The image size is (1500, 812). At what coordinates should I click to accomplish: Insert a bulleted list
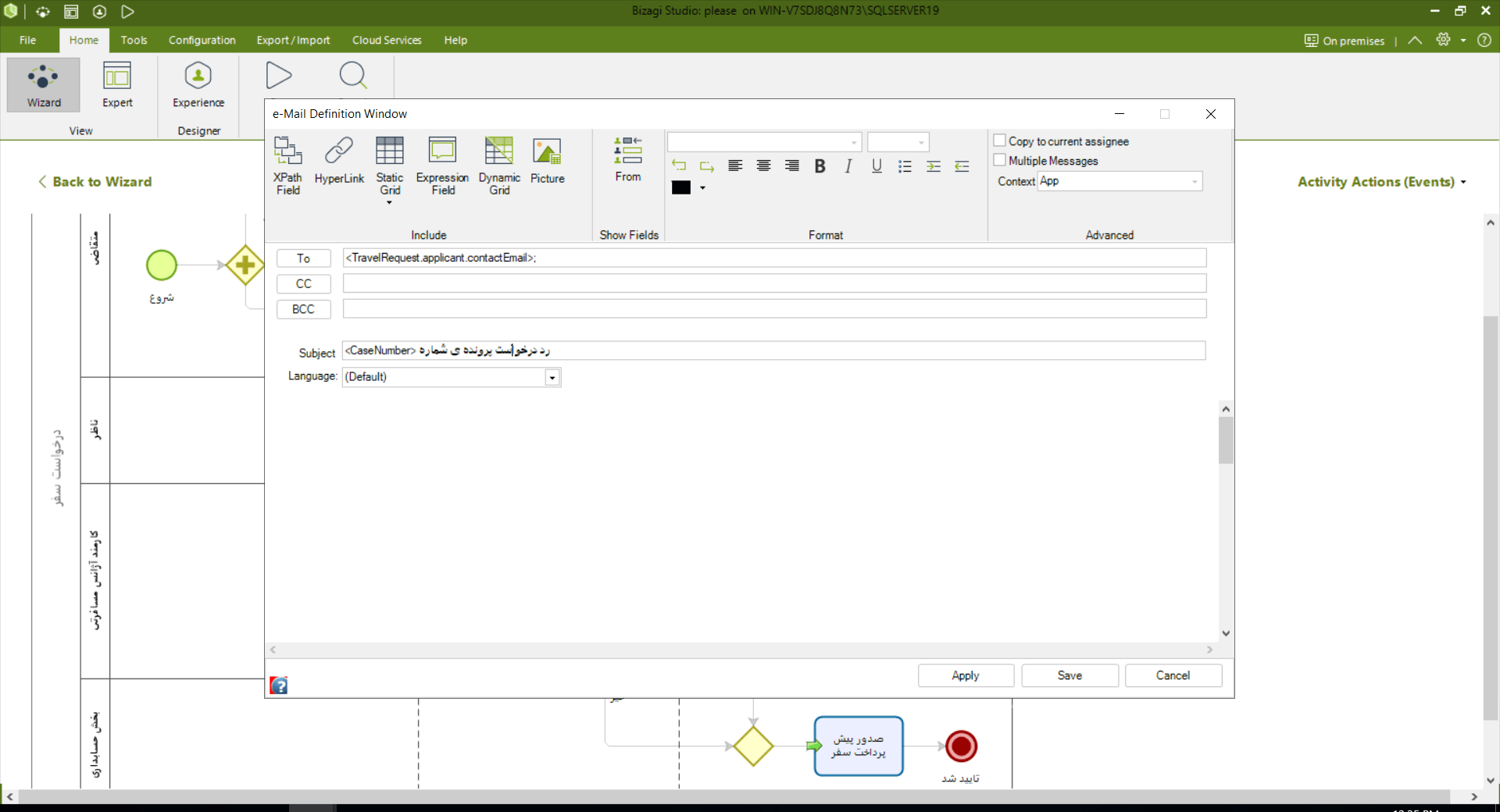905,166
